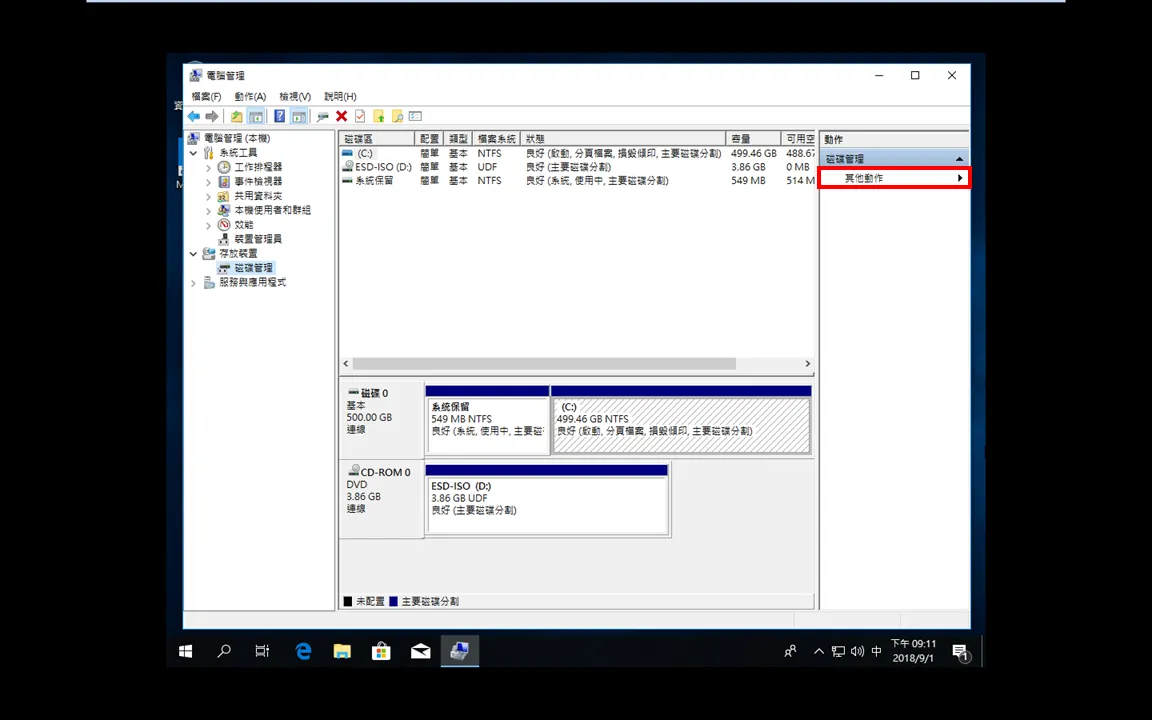Click the red X delete icon
This screenshot has width=1152, height=720.
341,116
